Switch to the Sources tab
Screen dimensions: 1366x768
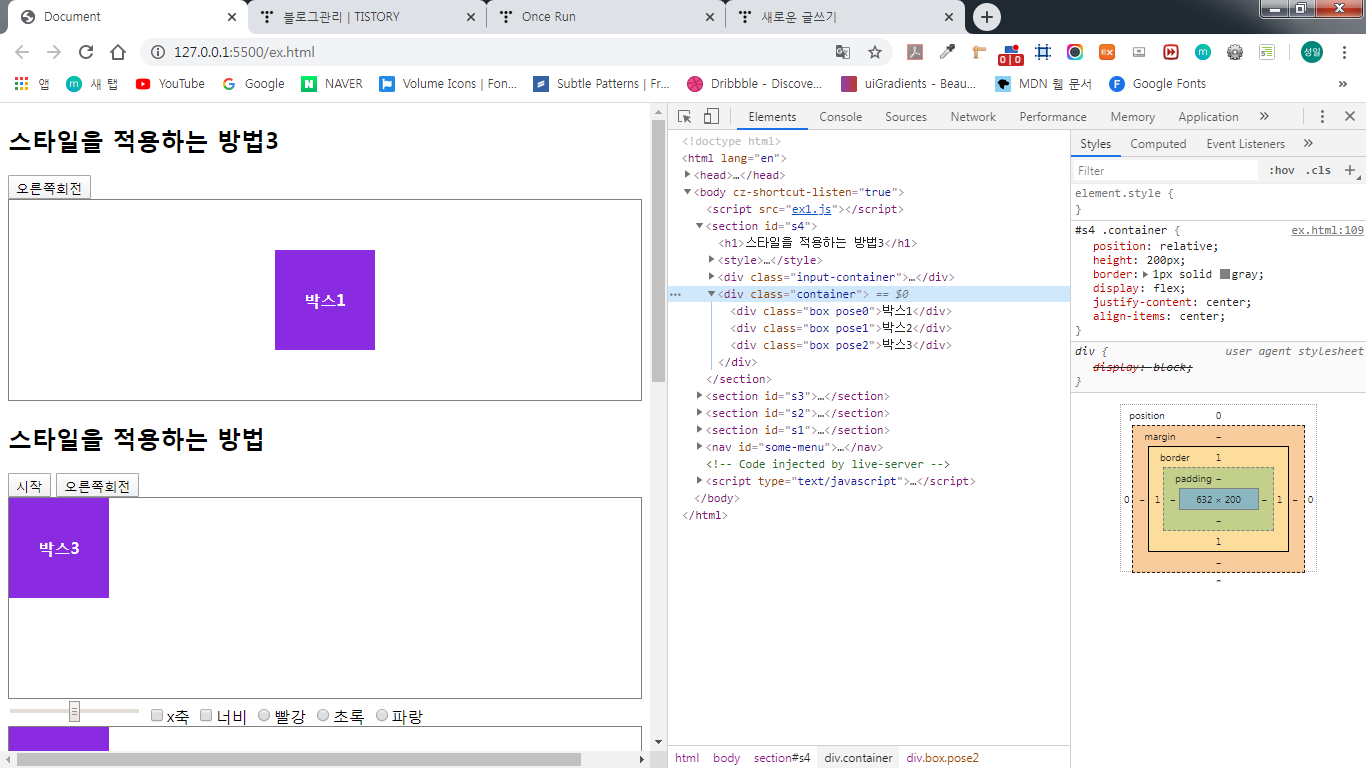(906, 117)
